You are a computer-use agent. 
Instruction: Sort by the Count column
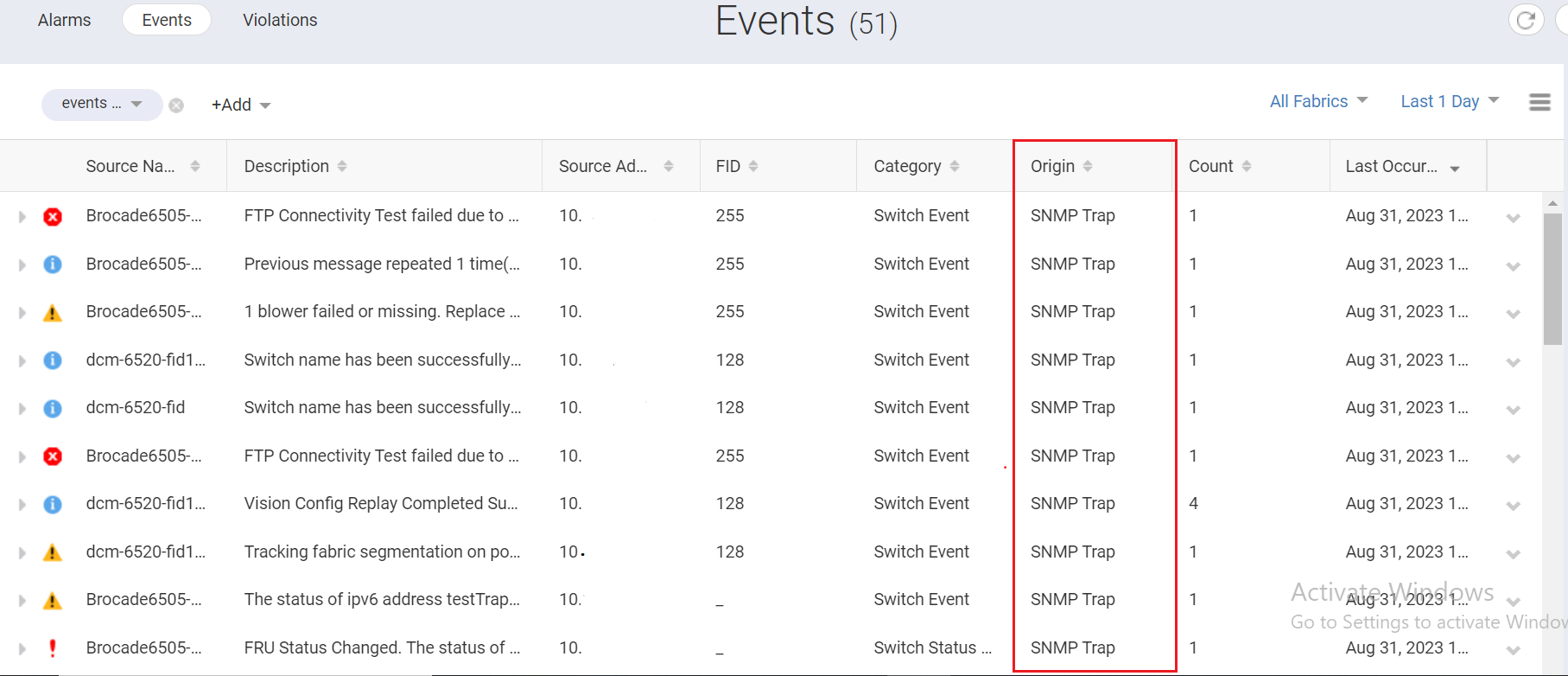1246,166
